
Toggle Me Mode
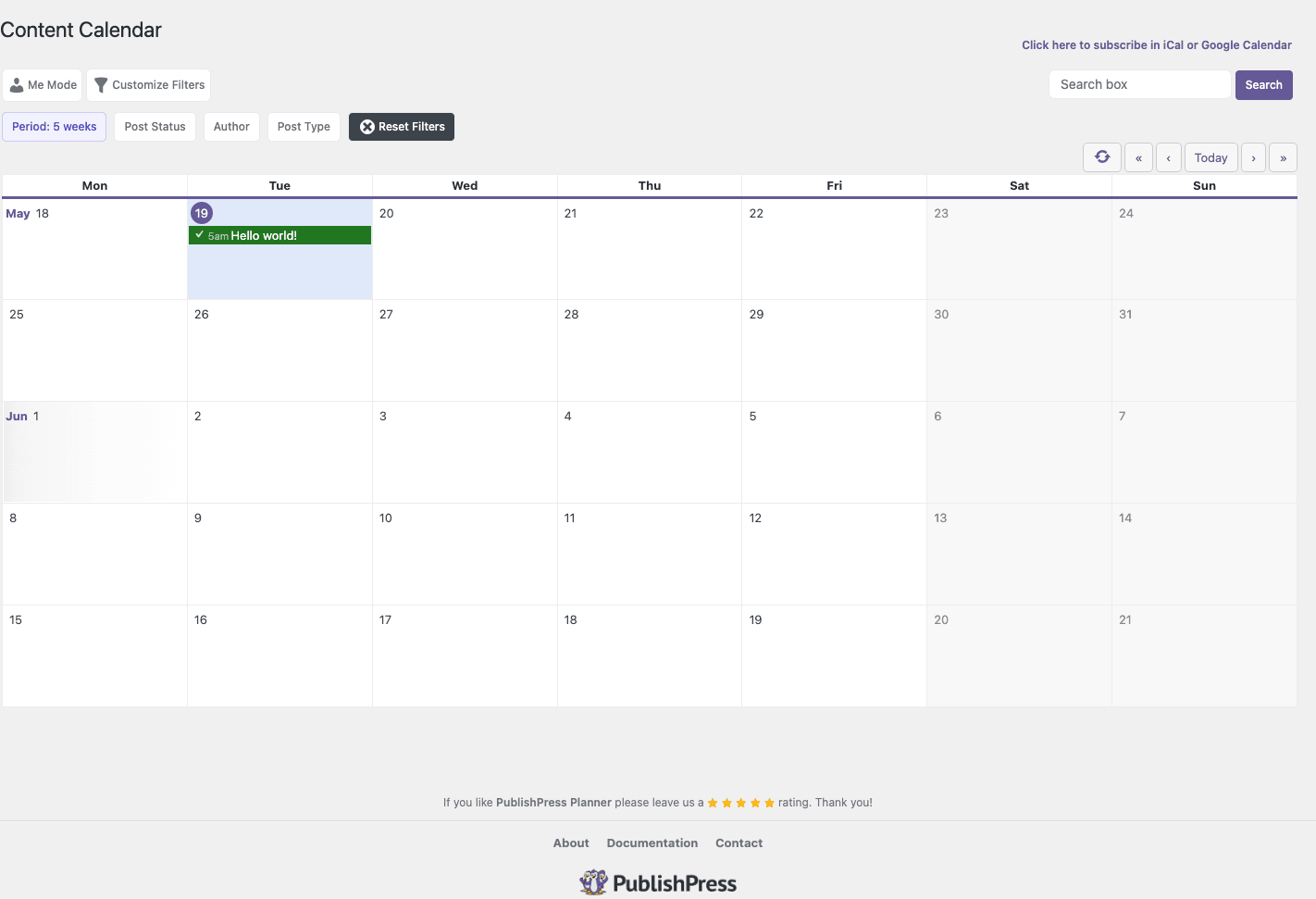coord(42,85)
